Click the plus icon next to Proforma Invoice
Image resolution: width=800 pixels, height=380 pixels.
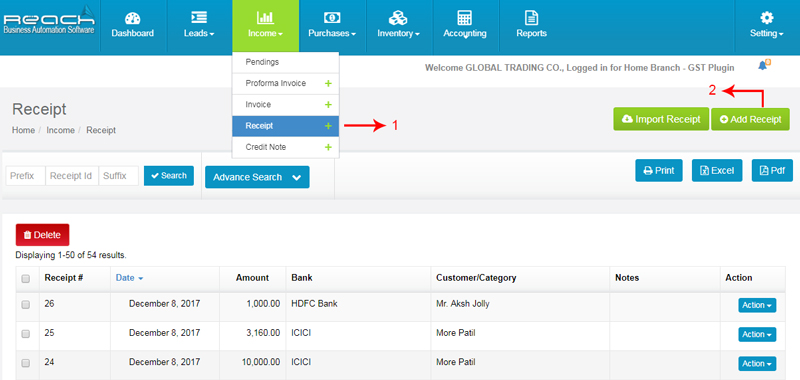tap(328, 84)
